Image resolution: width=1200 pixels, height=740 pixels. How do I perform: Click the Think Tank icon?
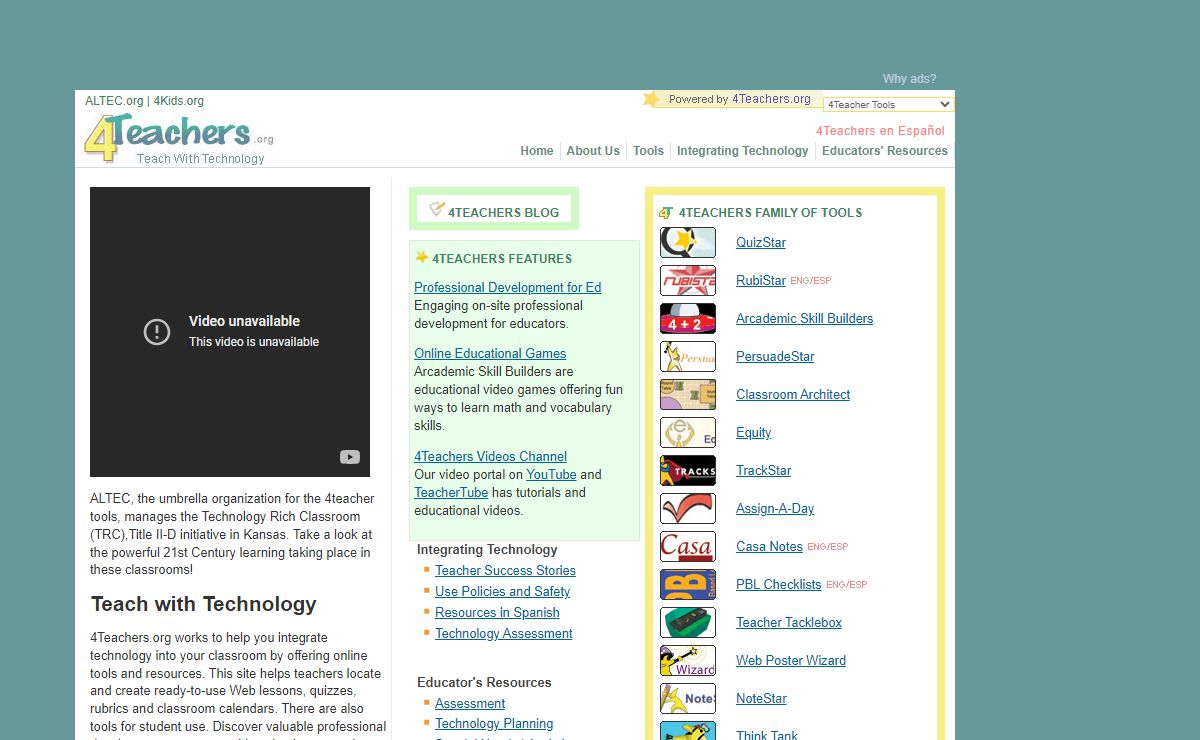688,731
